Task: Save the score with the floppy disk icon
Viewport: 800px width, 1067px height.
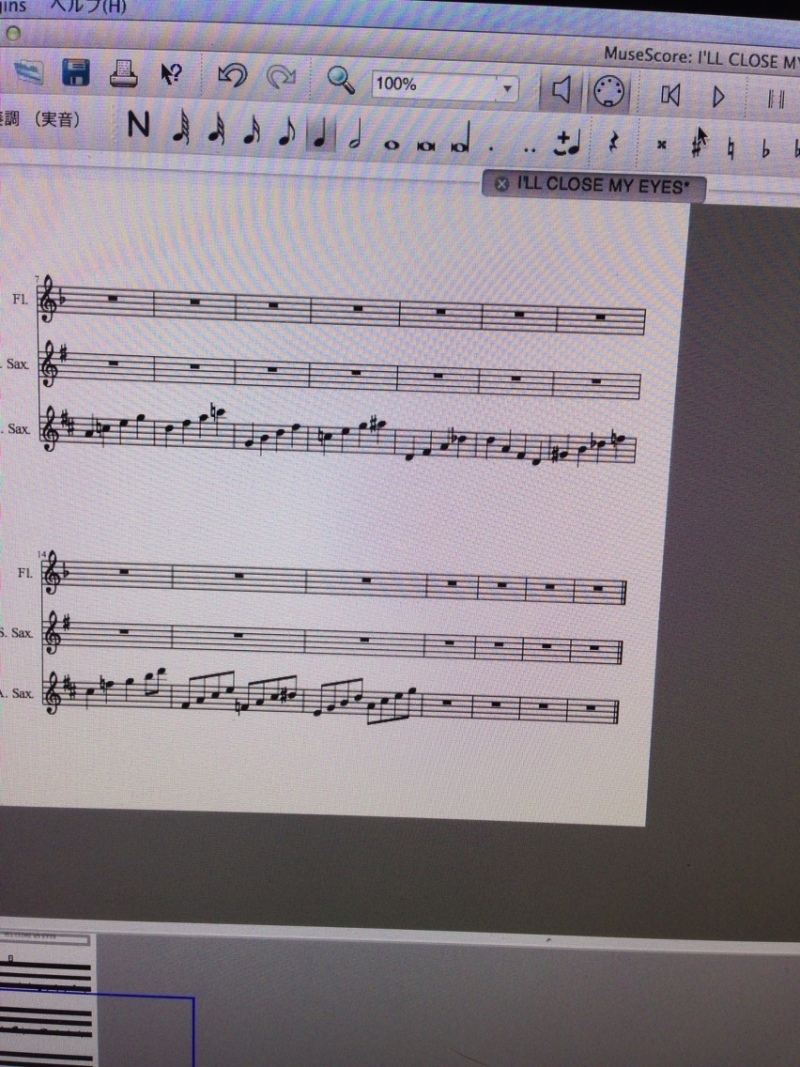Action: 76,72
